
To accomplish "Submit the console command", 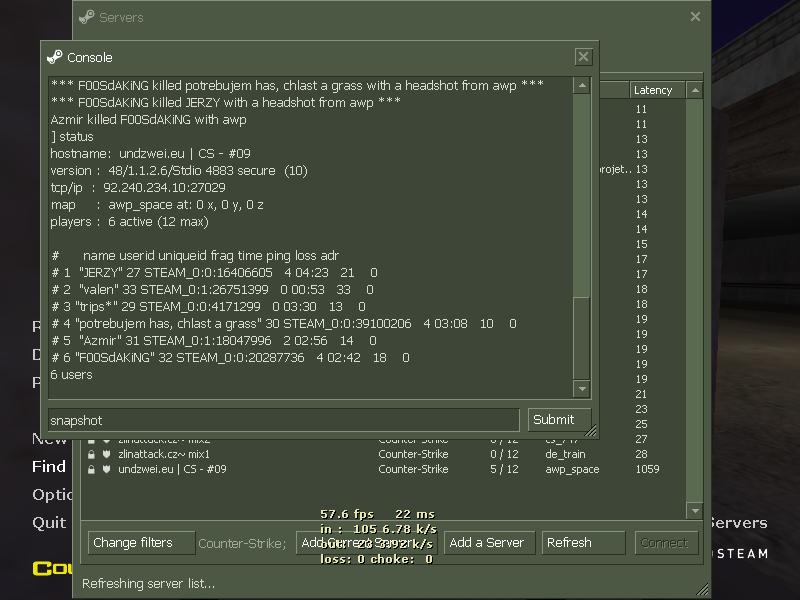I will [x=559, y=420].
